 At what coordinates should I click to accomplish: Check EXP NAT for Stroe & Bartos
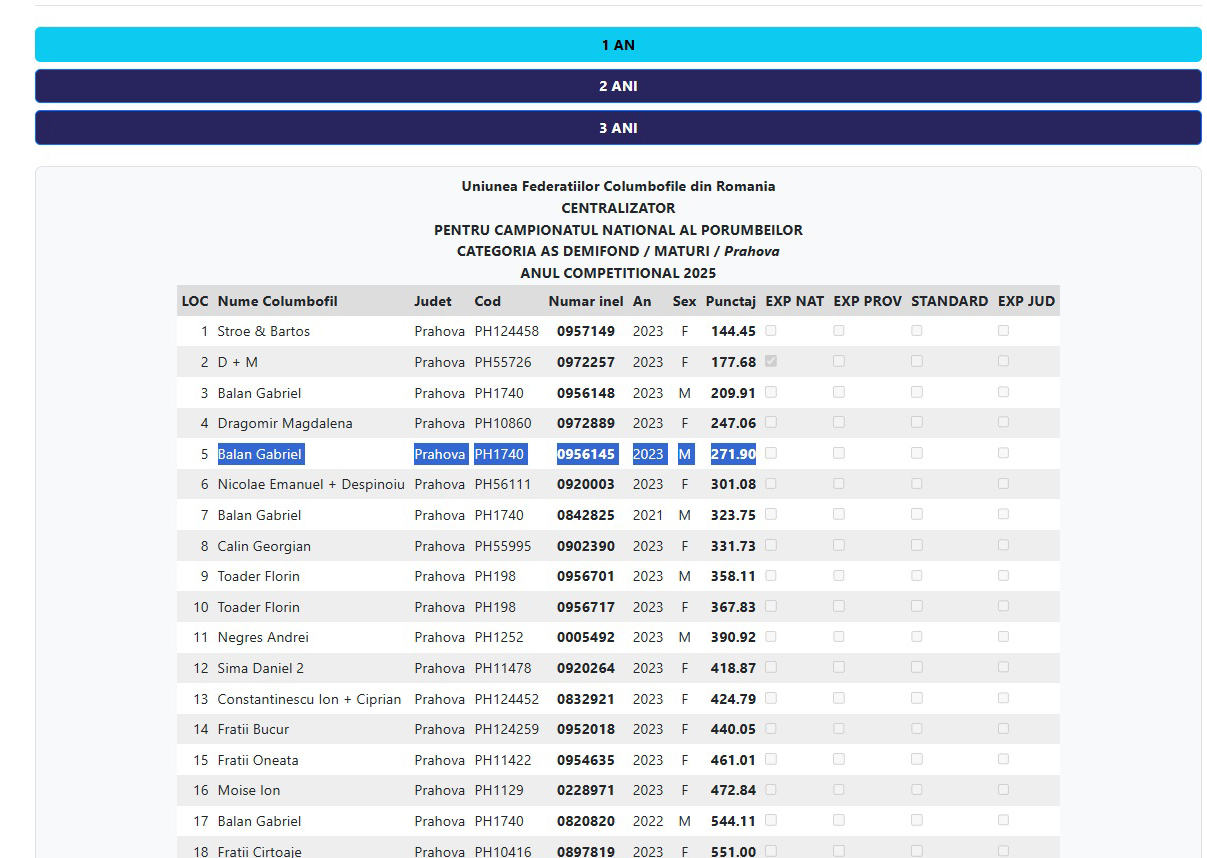771,330
